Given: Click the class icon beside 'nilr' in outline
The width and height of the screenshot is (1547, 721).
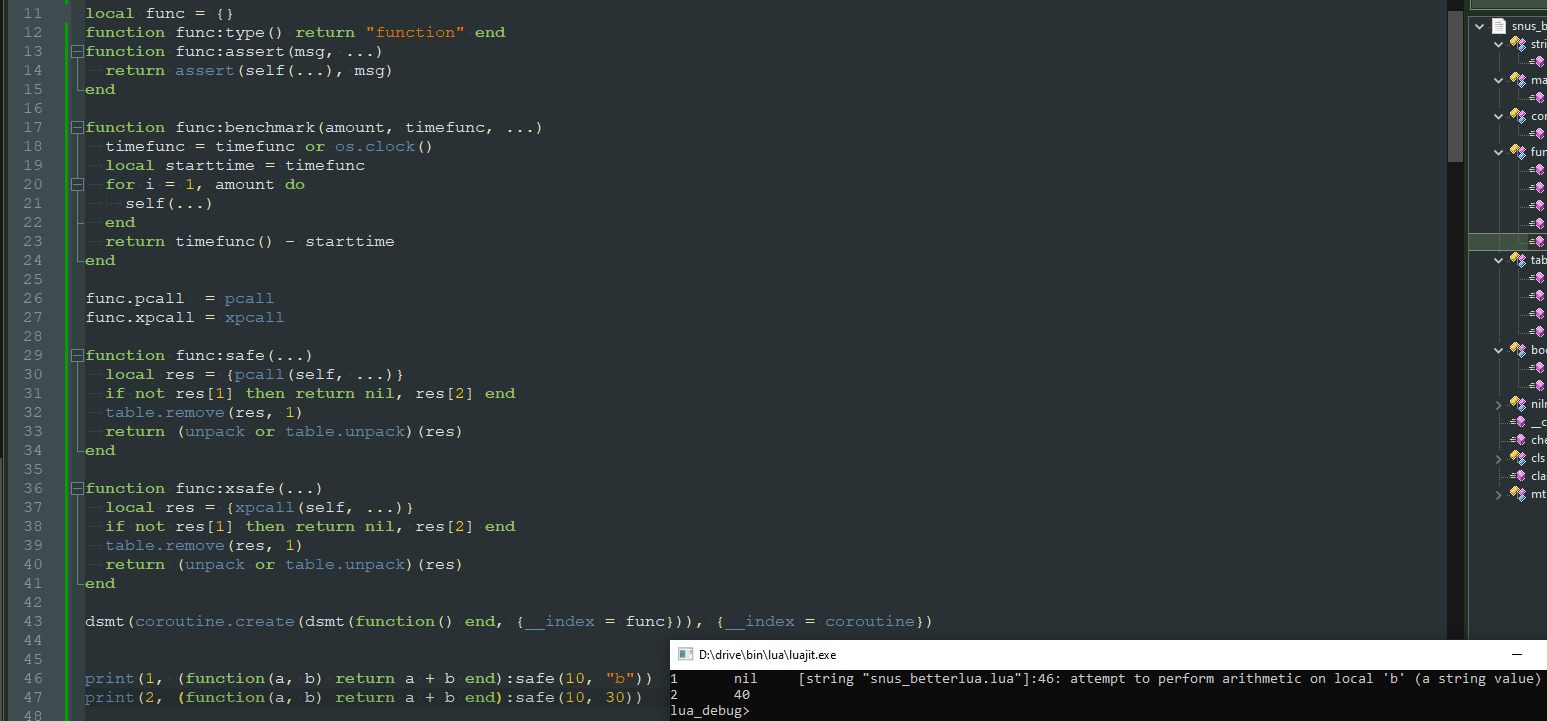Looking at the screenshot, I should [x=1518, y=404].
